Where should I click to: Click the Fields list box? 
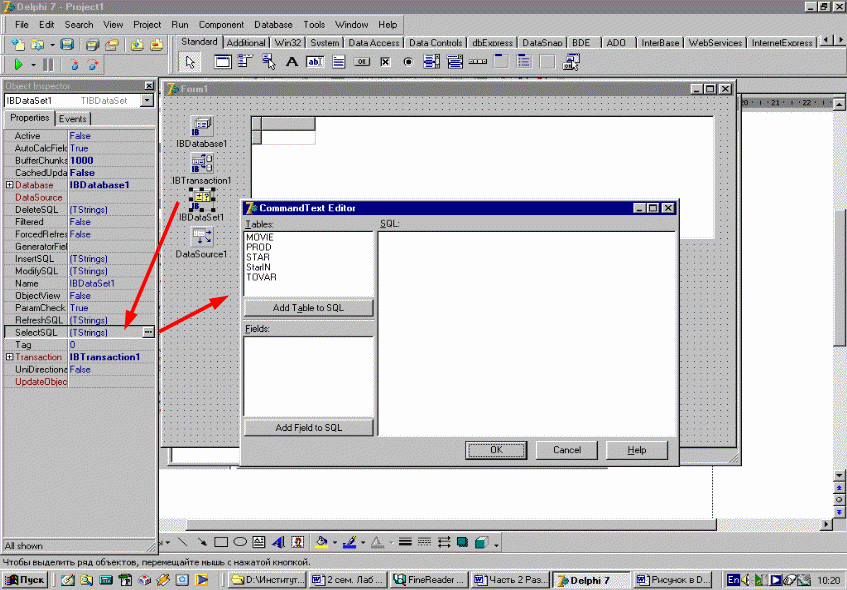[308, 377]
